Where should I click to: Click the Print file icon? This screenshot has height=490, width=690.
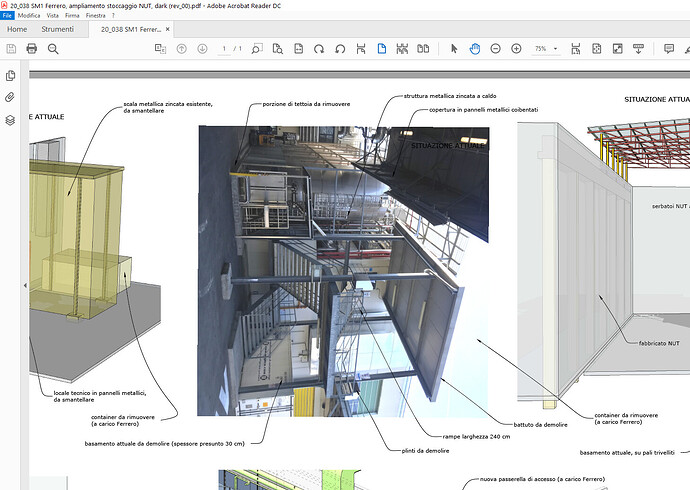tap(32, 49)
